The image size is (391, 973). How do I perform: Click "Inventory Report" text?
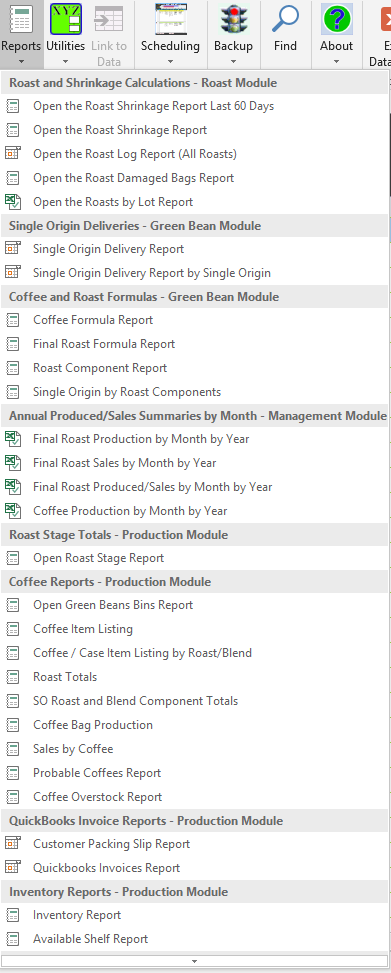tap(77, 915)
